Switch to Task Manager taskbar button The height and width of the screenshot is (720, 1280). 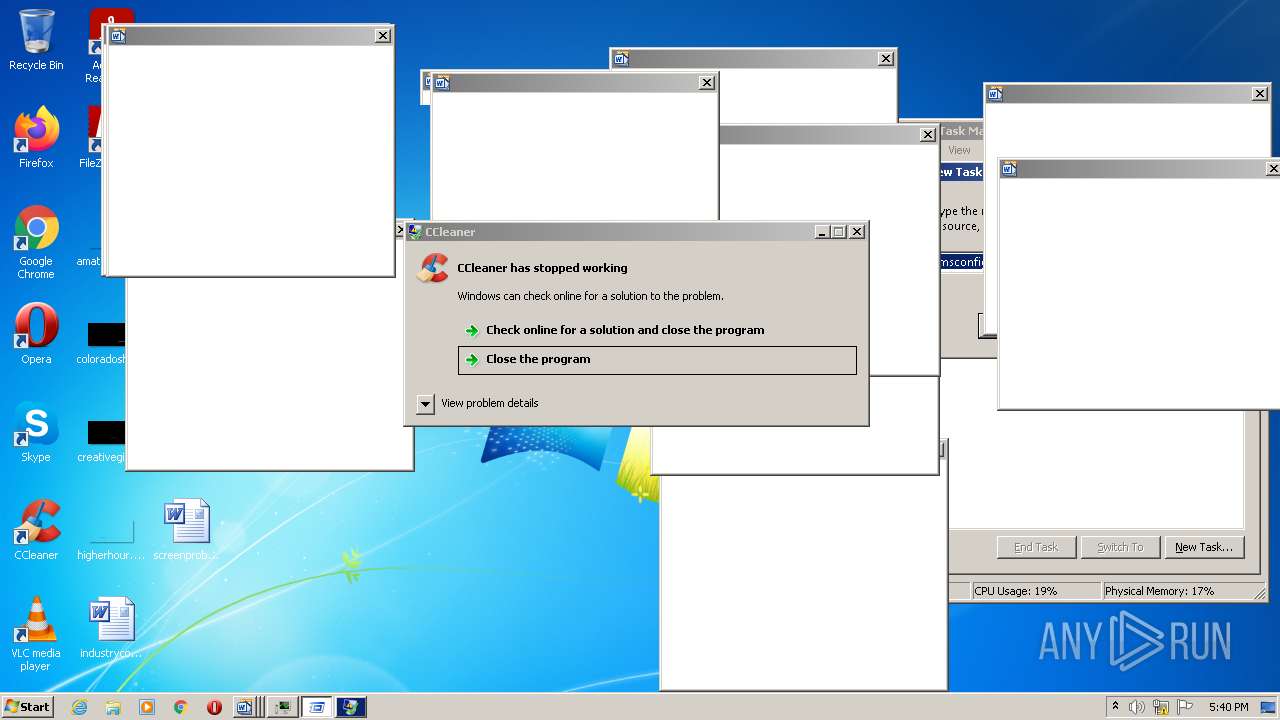(283, 707)
